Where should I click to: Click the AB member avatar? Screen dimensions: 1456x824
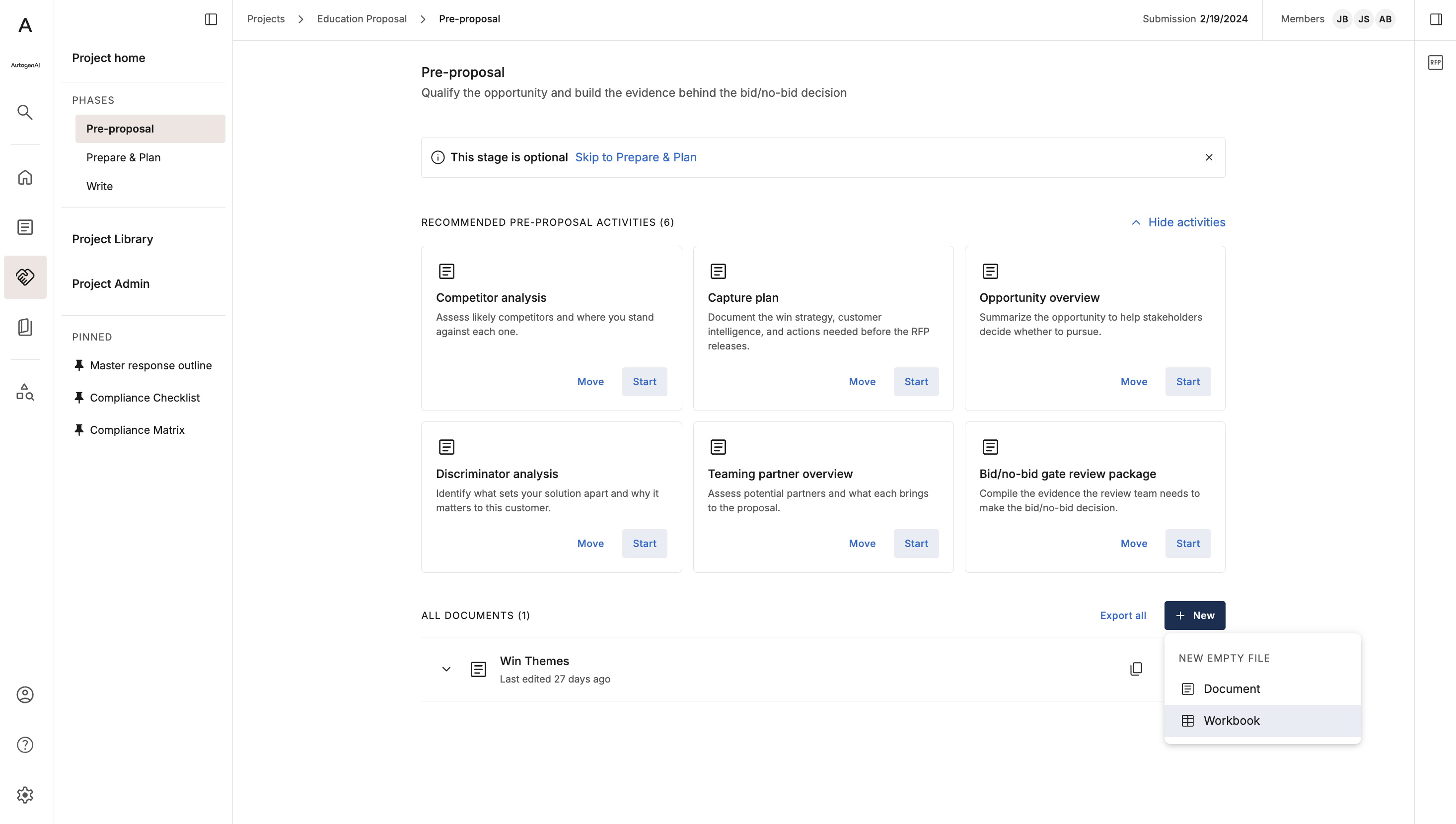[1384, 19]
